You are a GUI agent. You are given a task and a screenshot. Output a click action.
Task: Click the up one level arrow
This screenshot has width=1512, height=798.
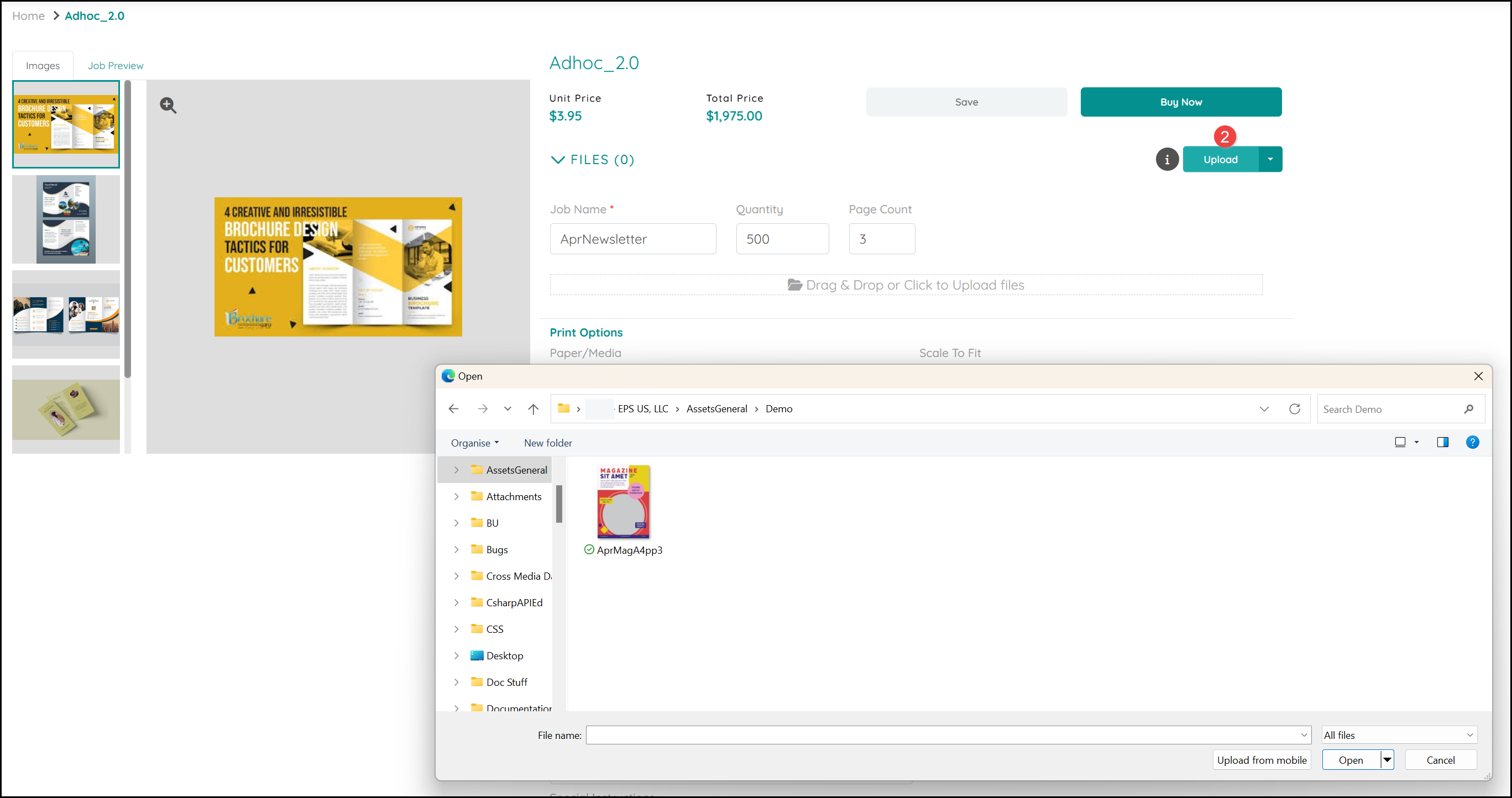[533, 409]
